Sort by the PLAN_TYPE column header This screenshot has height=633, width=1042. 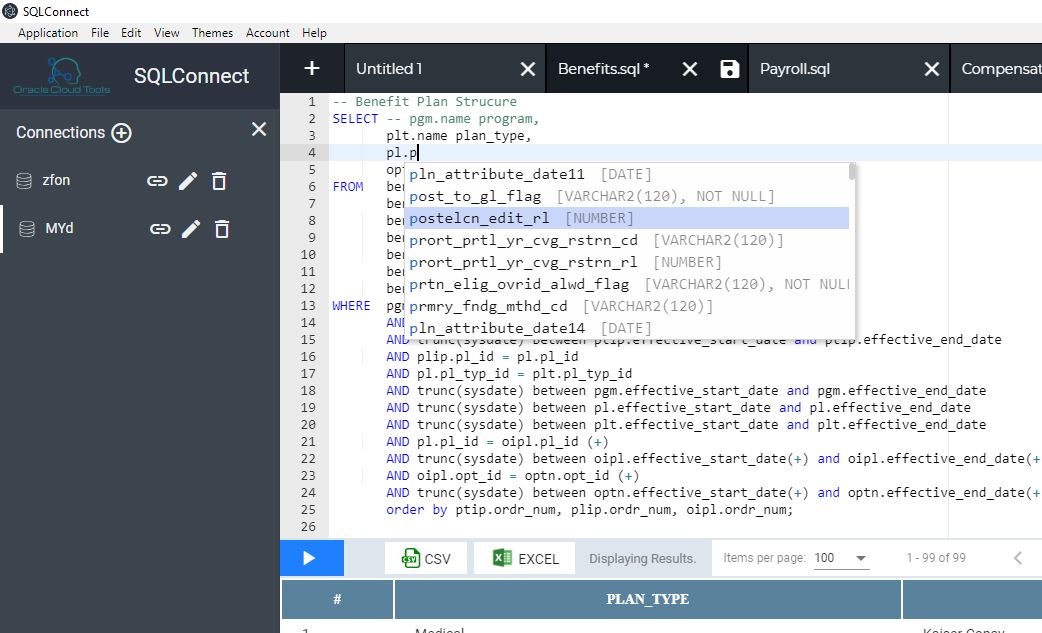tap(647, 599)
